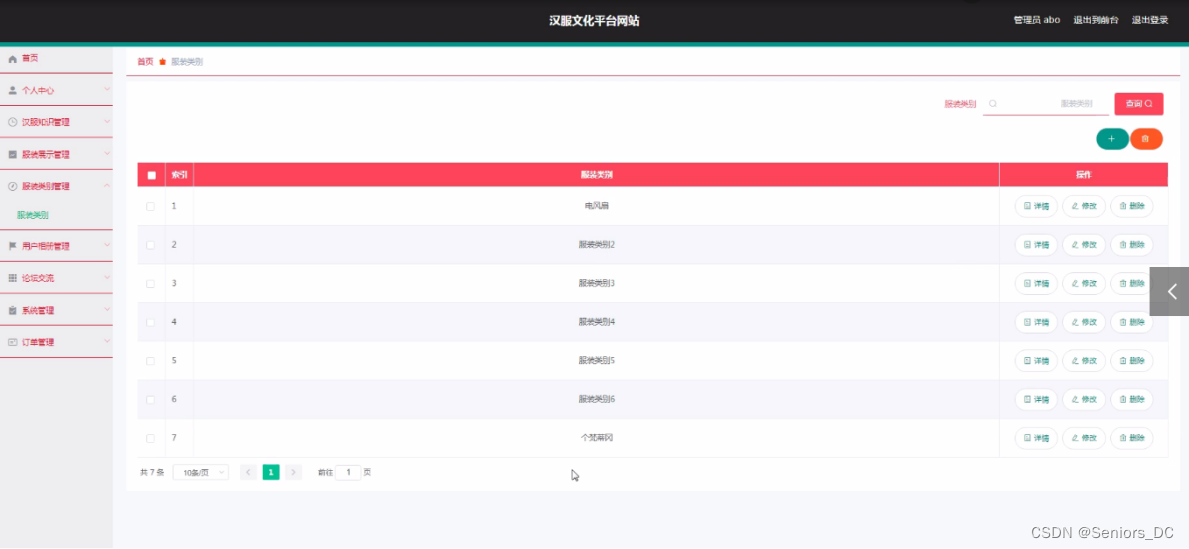Image resolution: width=1189 pixels, height=549 pixels.
Task: Click 修改 for the 服装类别6 row
Action: point(1084,400)
